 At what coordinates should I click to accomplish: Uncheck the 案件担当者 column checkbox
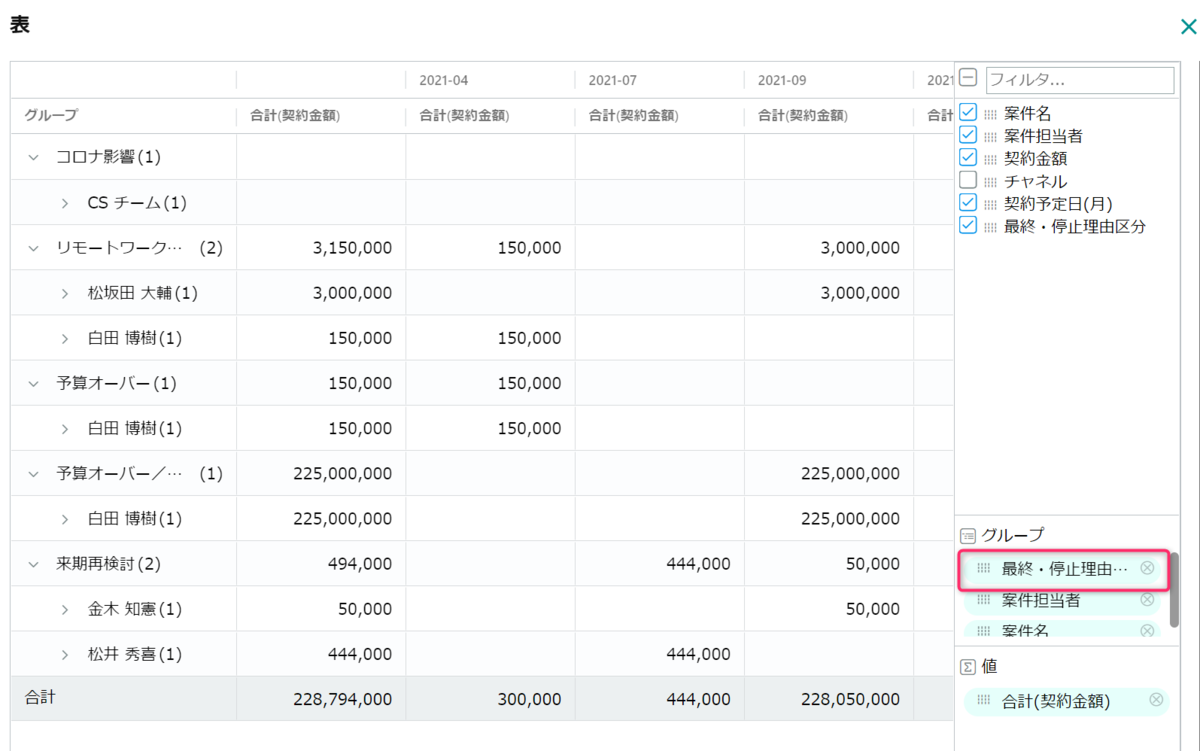pyautogui.click(x=968, y=135)
